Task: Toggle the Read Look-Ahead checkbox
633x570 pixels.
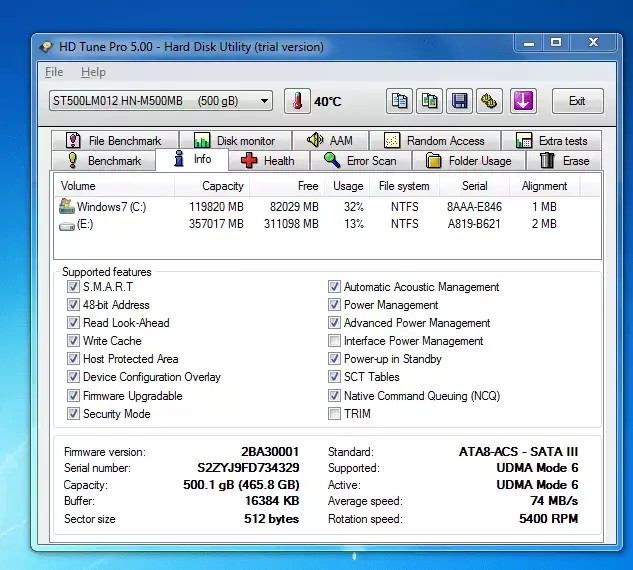Action: pos(73,323)
